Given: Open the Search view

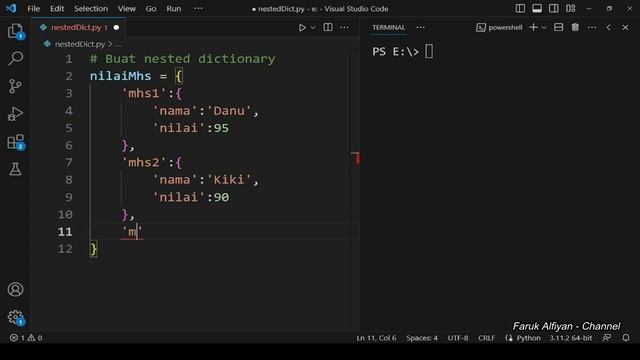Looking at the screenshot, I should click(x=16, y=58).
